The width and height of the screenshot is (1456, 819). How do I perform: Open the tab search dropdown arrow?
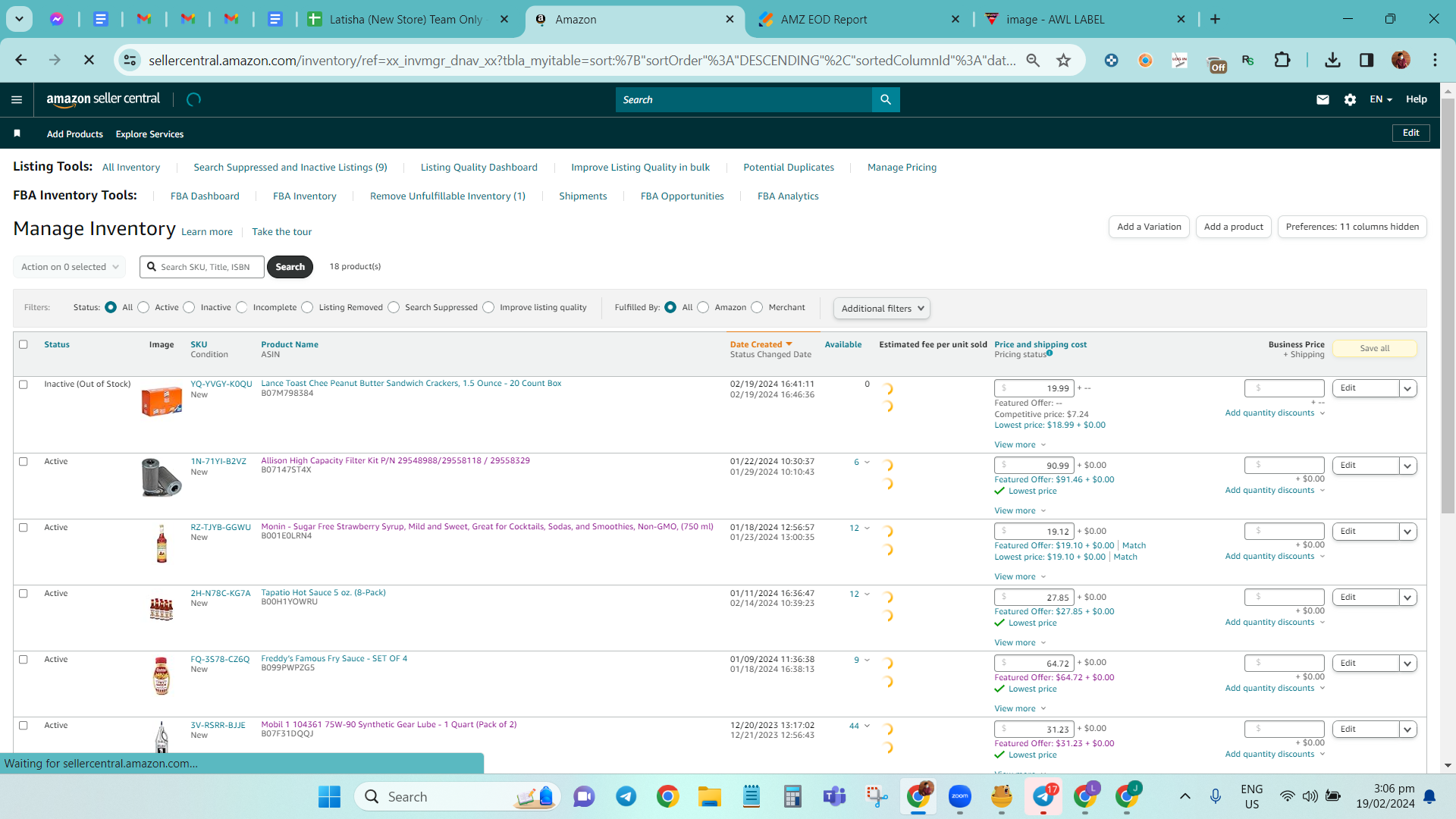[x=19, y=19]
